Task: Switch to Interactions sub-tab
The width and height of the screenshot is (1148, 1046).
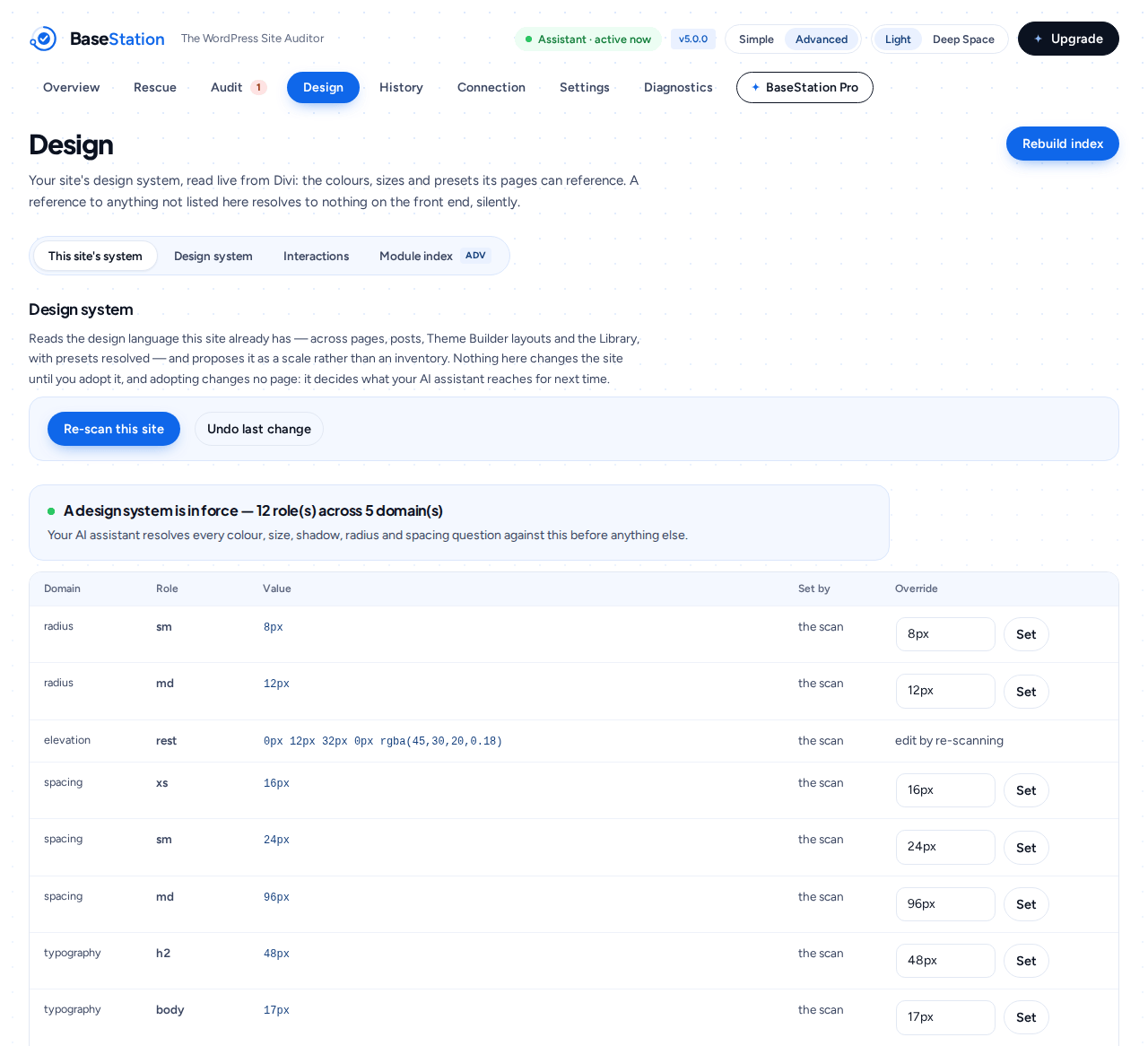Action: coord(317,256)
